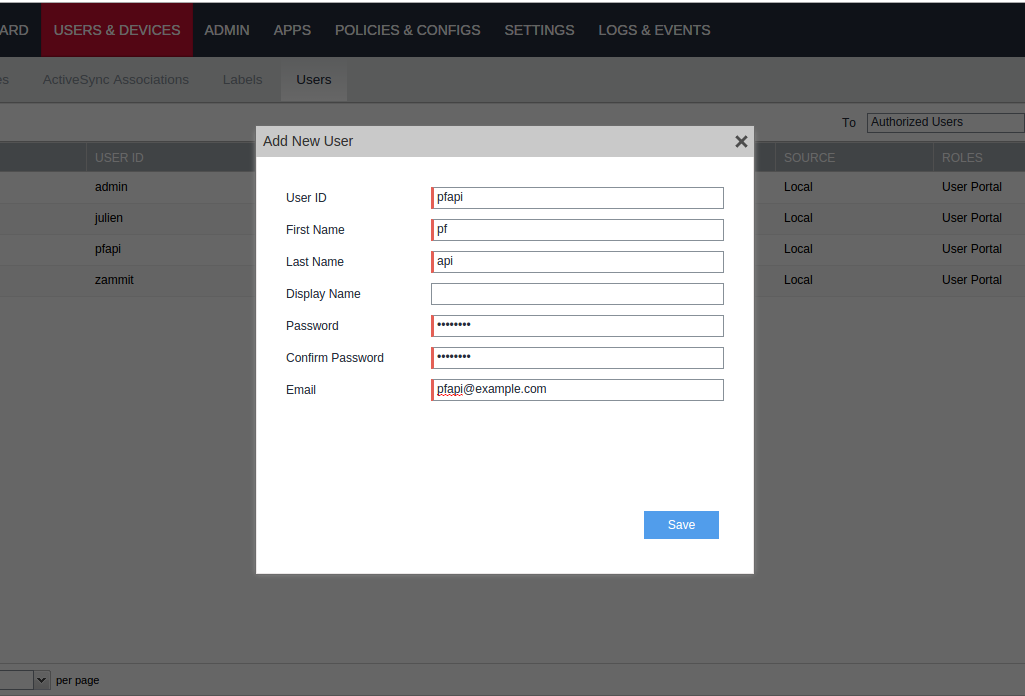Click into the Password field
The height and width of the screenshot is (696, 1025).
point(577,326)
